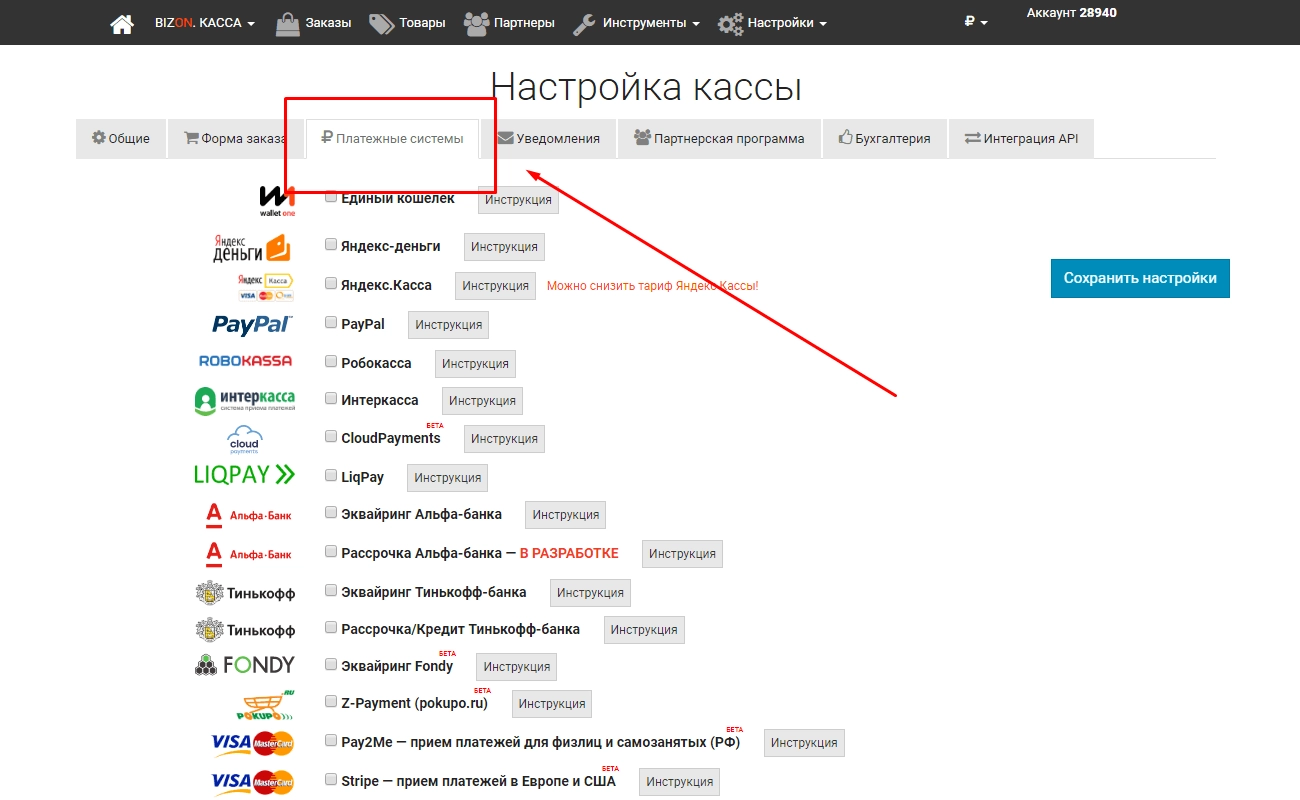Enable the PayPal checkbox

coord(331,323)
